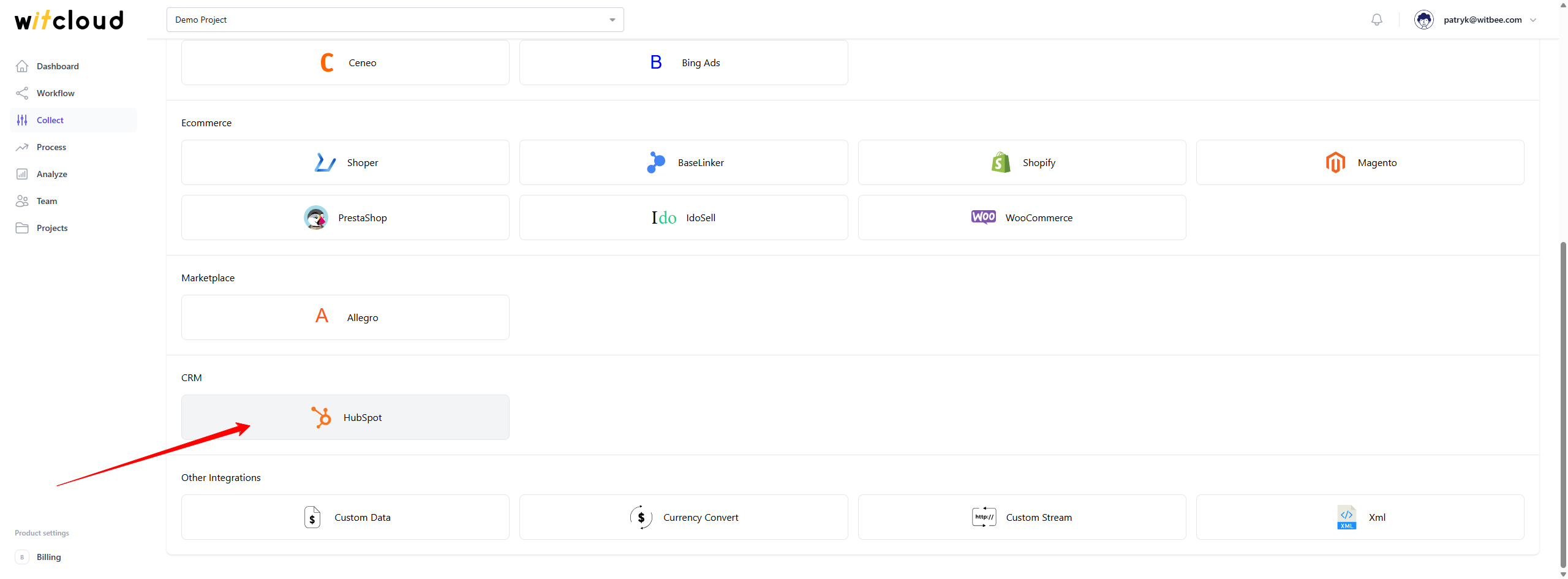Click the patryk@witbee.com account name
Viewport: 1568px width, 579px height.
[x=1483, y=20]
